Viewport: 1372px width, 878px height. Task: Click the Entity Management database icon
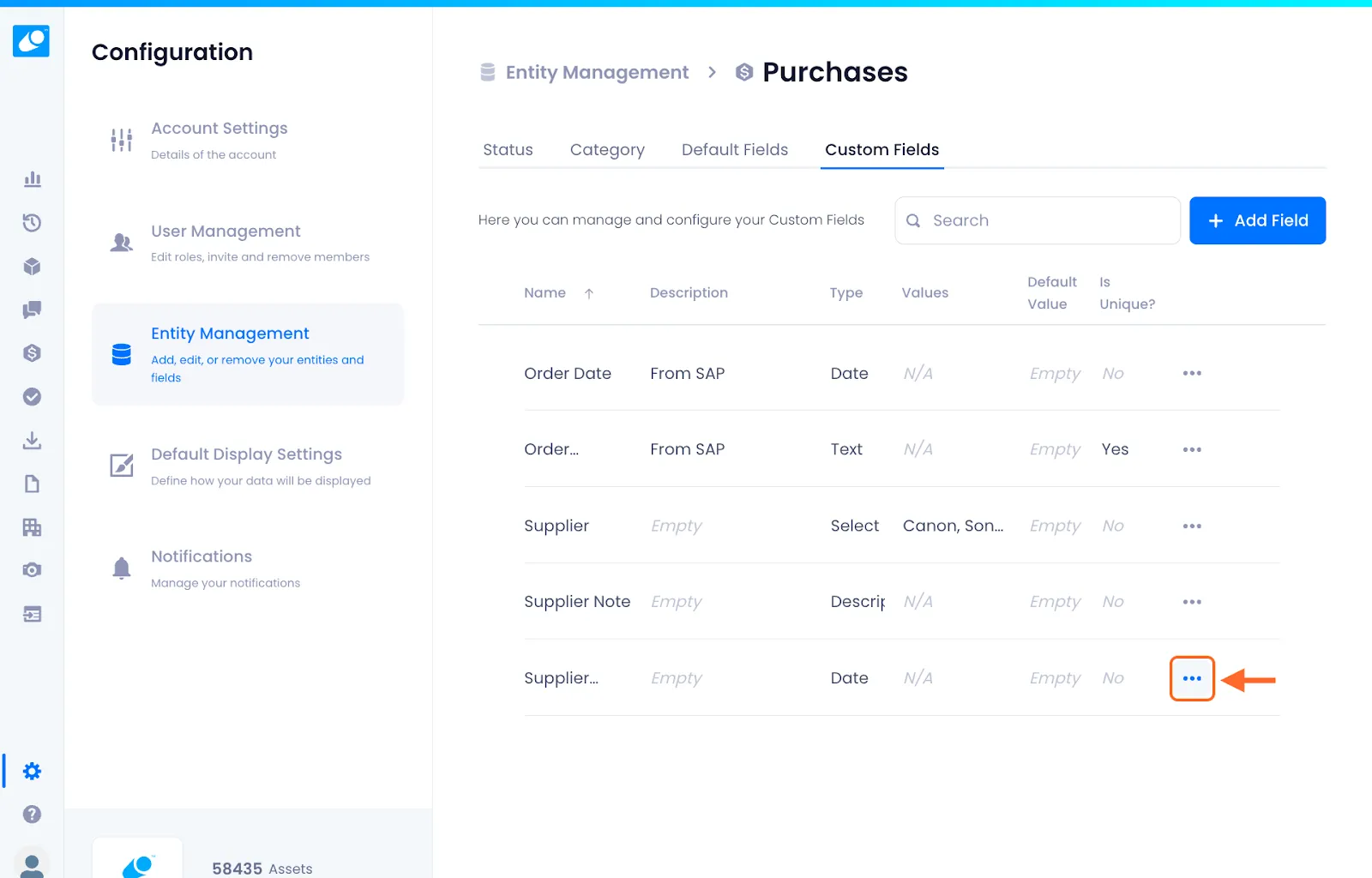pyautogui.click(x=122, y=354)
